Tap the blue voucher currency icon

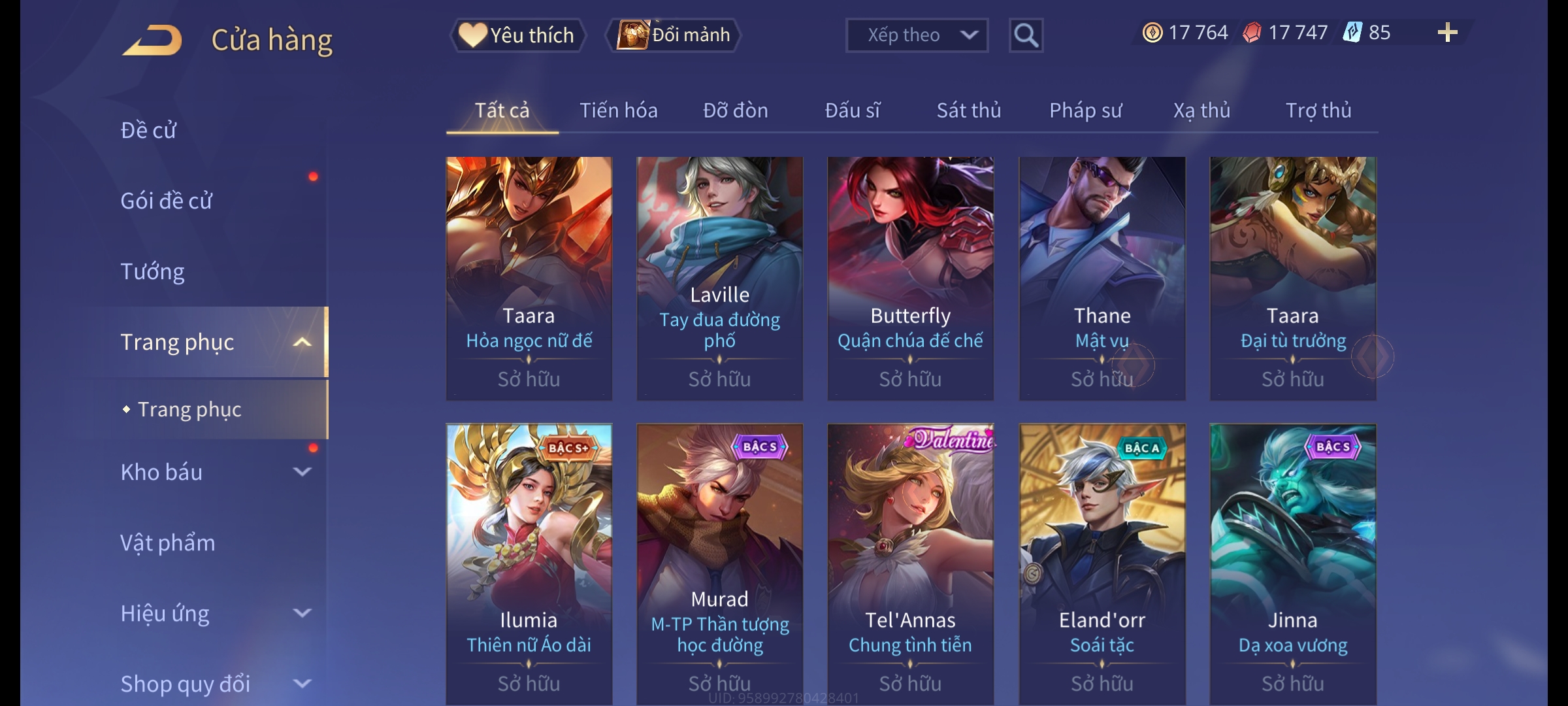[x=1352, y=33]
